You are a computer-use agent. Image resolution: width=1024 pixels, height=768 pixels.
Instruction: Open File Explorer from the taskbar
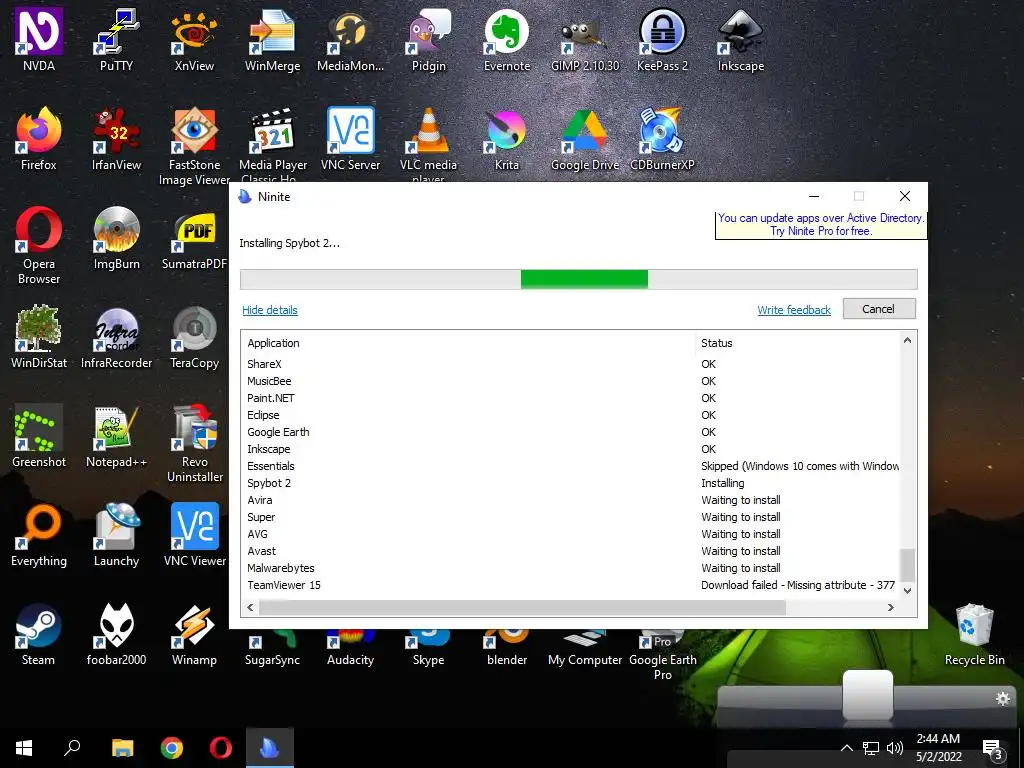(122, 748)
